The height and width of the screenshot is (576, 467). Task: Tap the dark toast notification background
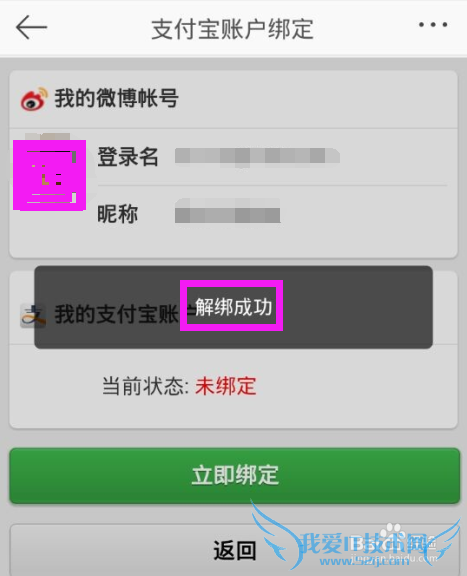pos(233,307)
